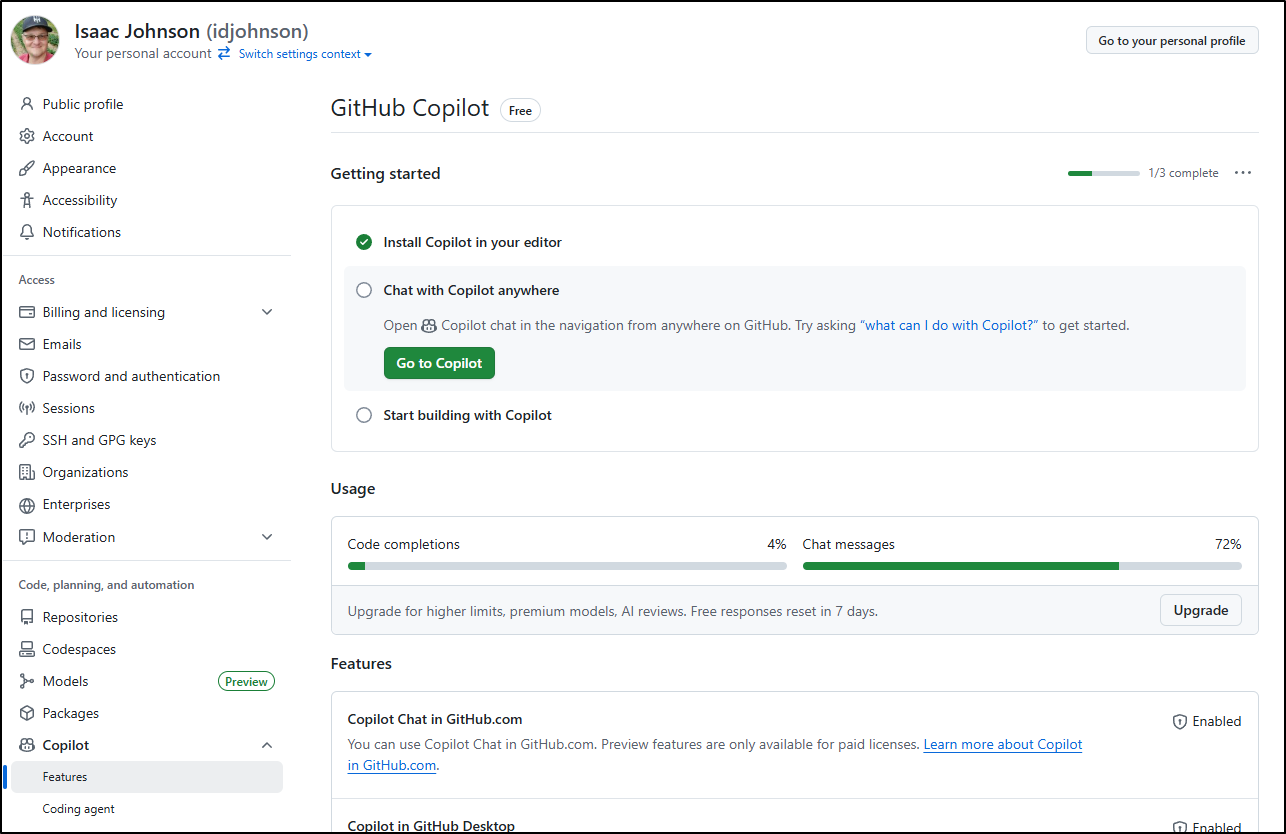Select Repositories in the settings sidebar

pos(80,617)
